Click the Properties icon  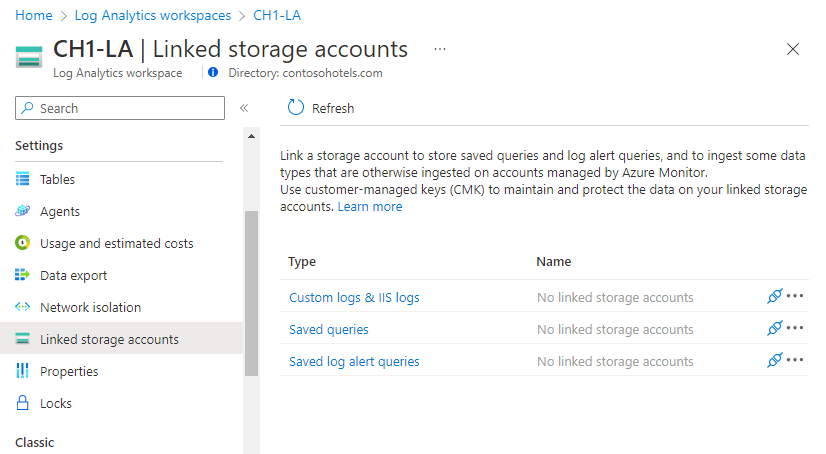(x=22, y=371)
